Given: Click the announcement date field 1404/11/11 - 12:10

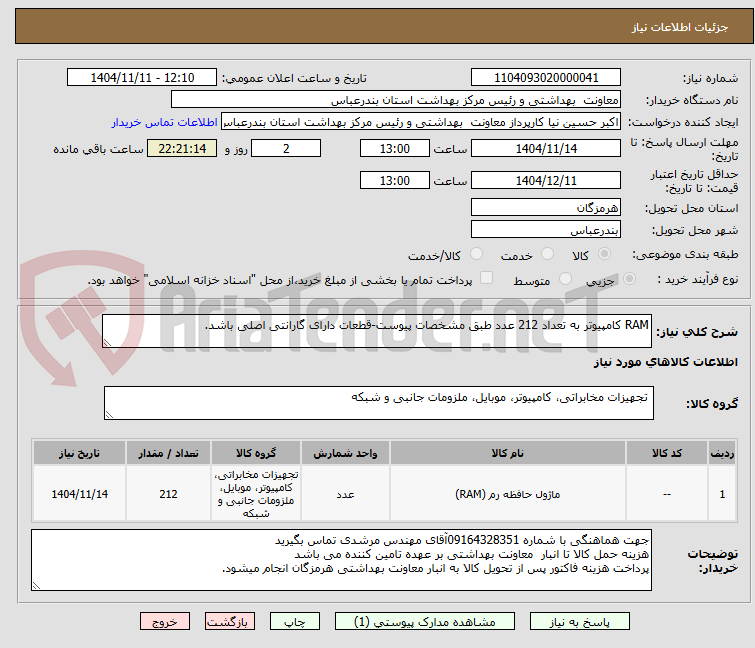Looking at the screenshot, I should [142, 78].
